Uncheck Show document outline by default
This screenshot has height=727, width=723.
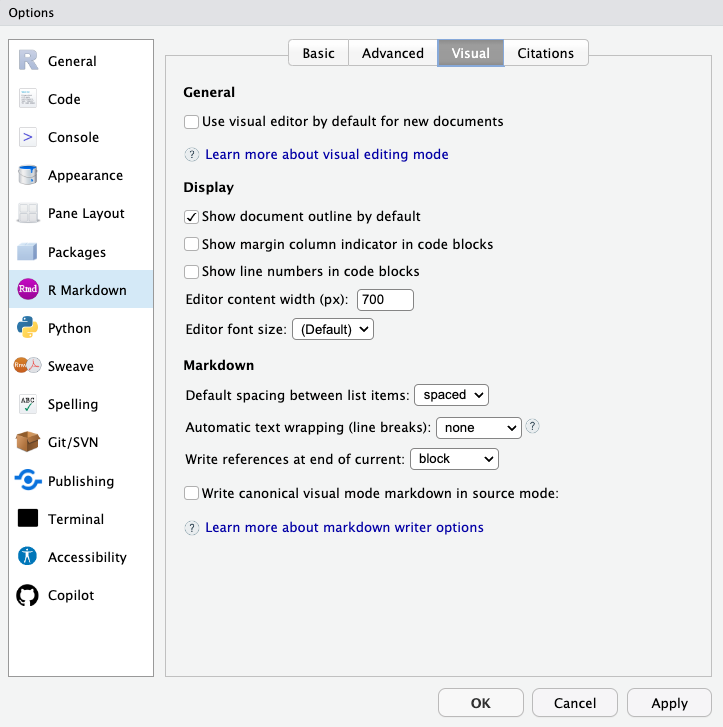click(x=192, y=216)
